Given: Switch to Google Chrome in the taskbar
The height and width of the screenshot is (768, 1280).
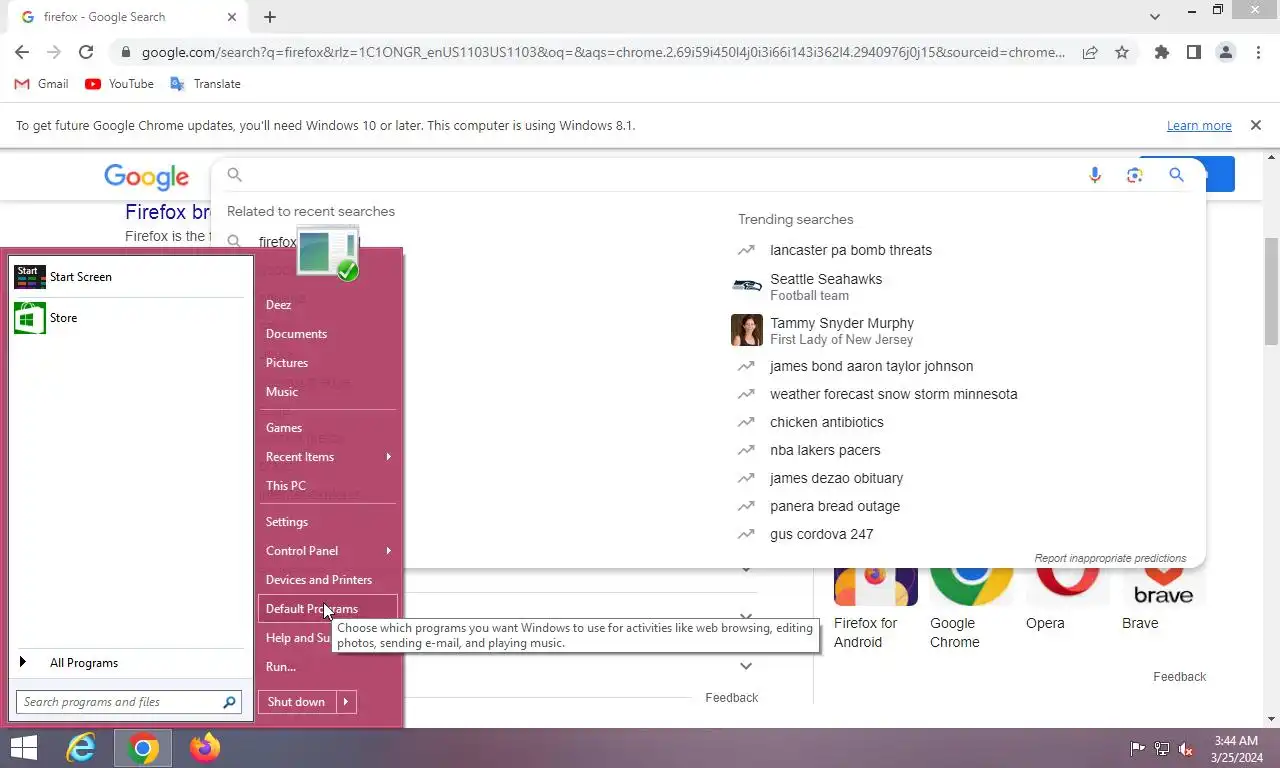Looking at the screenshot, I should pos(143,748).
